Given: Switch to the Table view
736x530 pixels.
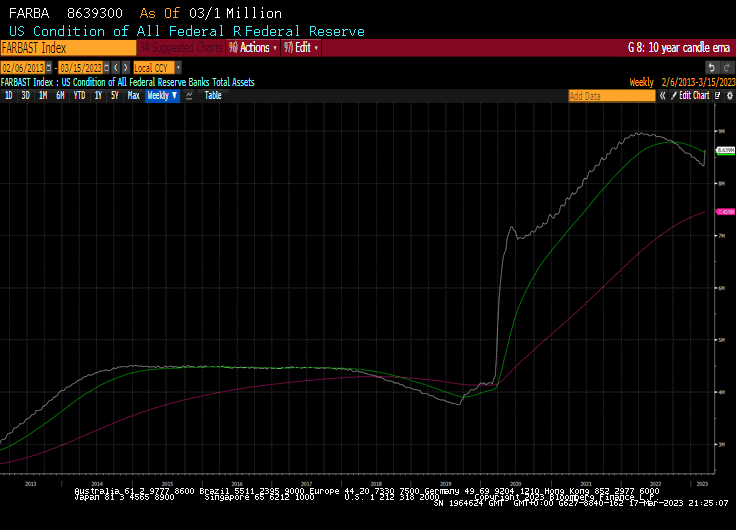Looking at the screenshot, I should pyautogui.click(x=213, y=96).
